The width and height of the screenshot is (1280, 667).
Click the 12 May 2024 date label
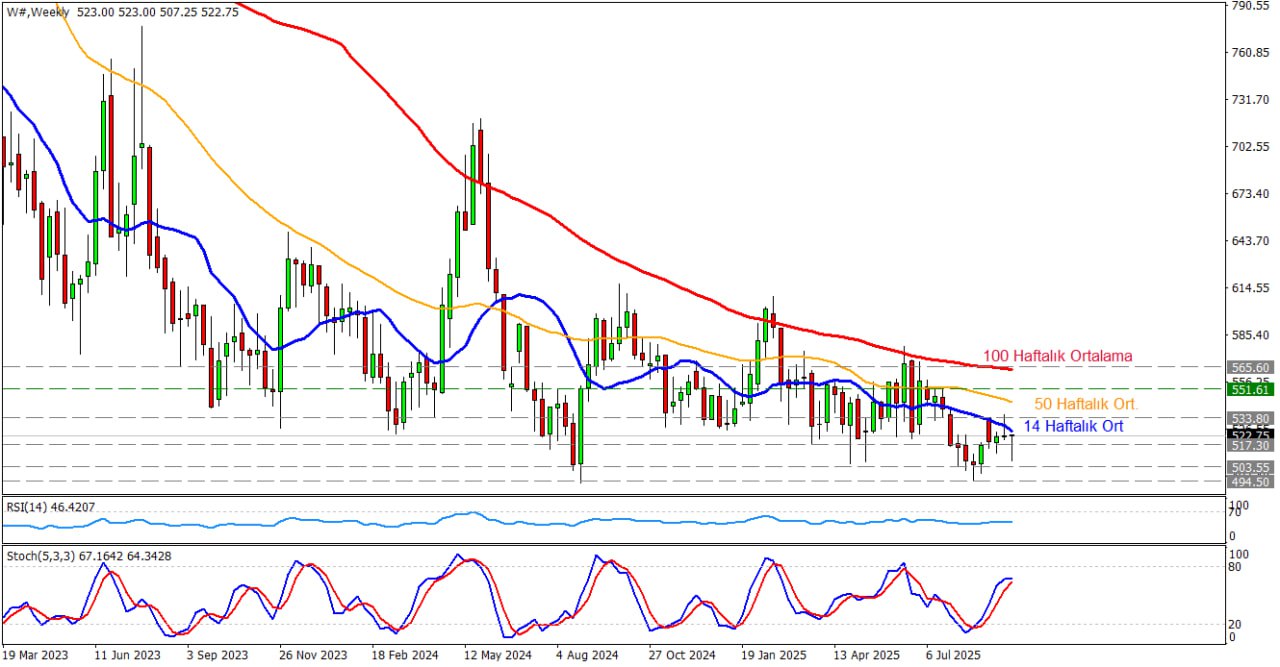(x=491, y=656)
